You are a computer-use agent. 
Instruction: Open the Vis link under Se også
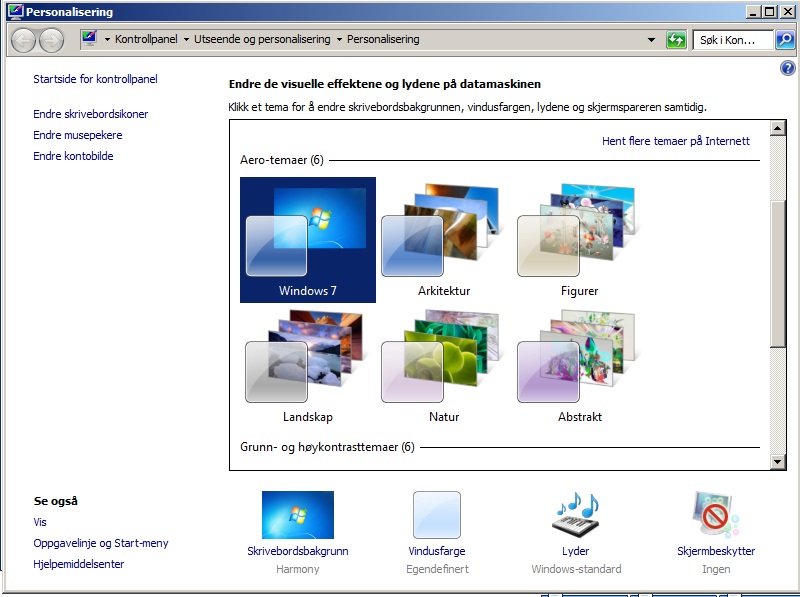point(40,522)
